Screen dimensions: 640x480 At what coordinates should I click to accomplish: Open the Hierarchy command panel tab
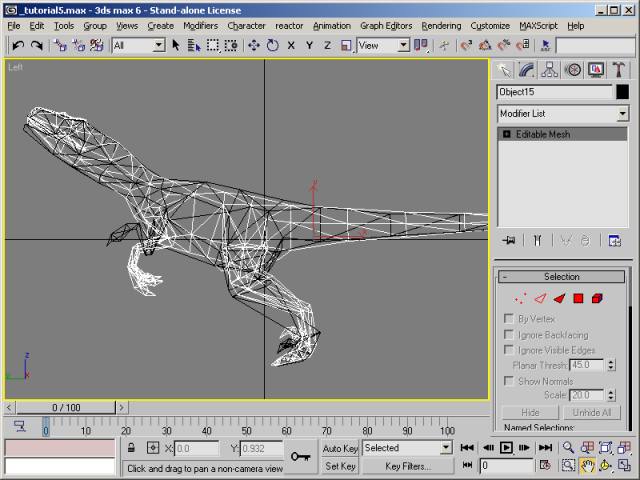pos(549,69)
